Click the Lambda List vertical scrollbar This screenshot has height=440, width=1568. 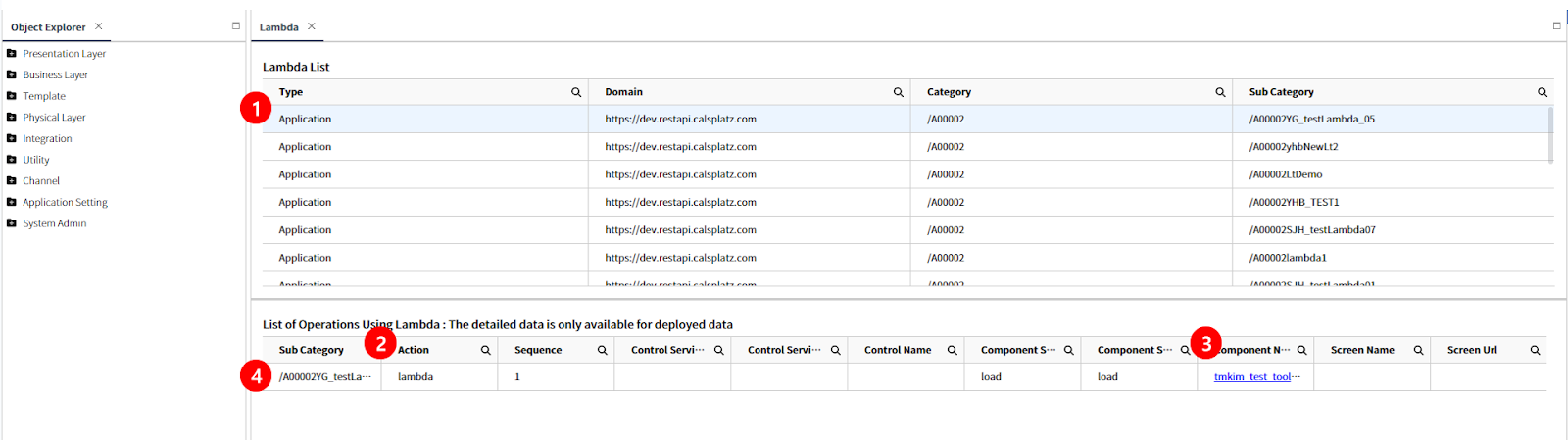(x=1550, y=135)
